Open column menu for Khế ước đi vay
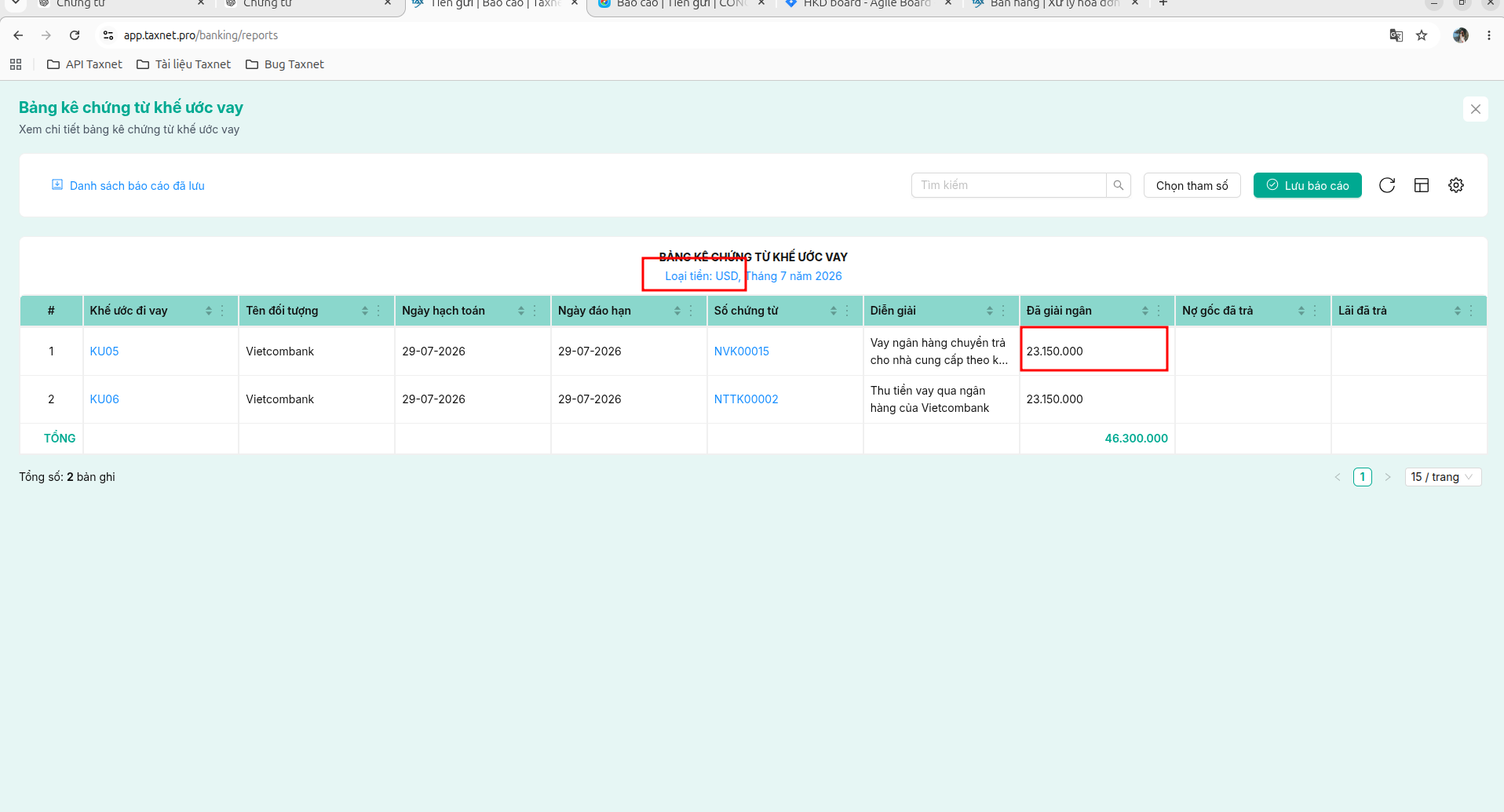 coord(223,311)
